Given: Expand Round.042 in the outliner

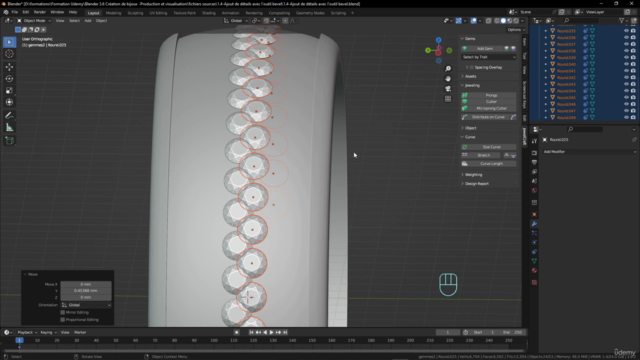Looking at the screenshot, I should coord(546,77).
